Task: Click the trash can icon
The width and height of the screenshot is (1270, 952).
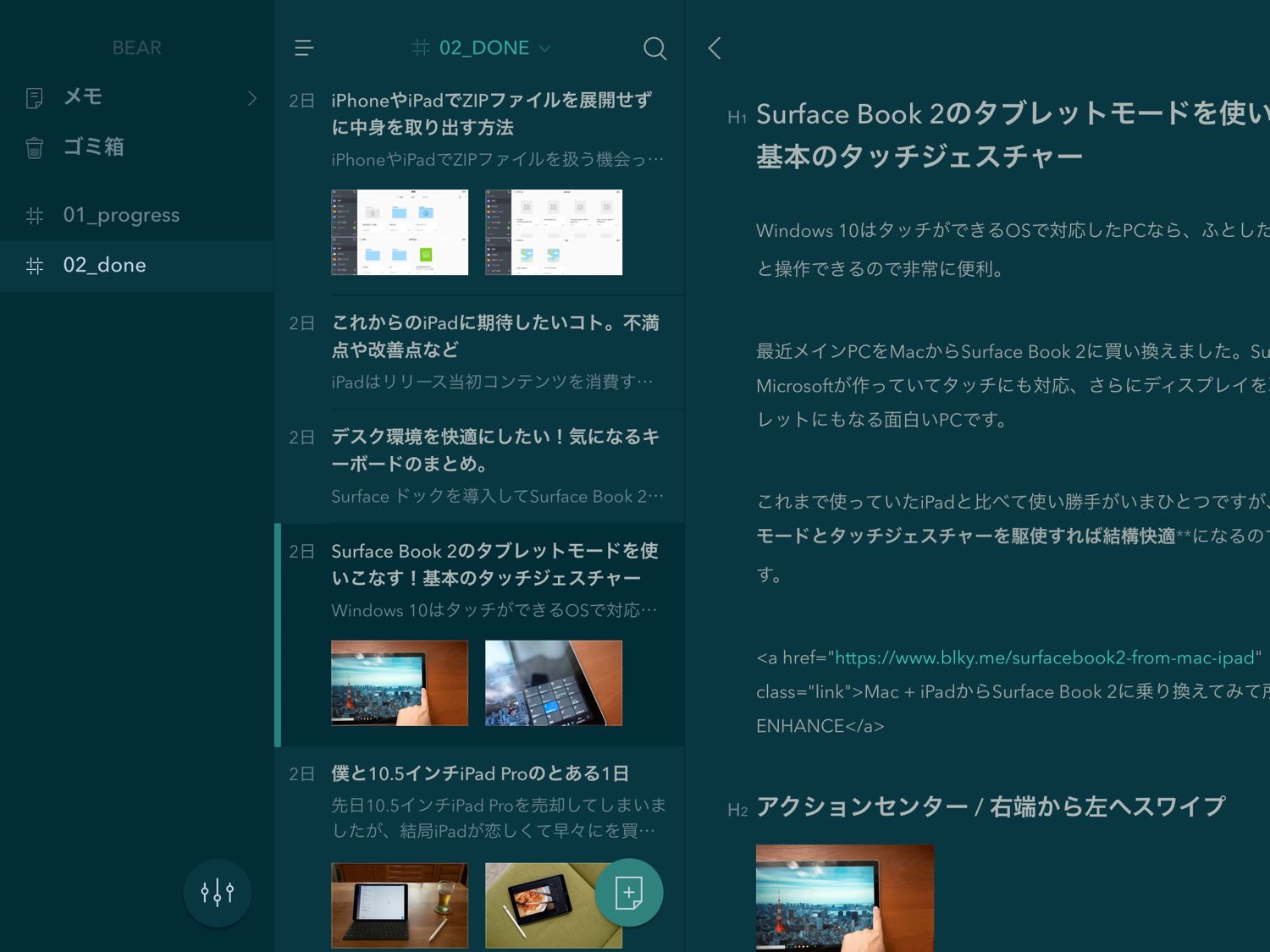Action: 35,147
